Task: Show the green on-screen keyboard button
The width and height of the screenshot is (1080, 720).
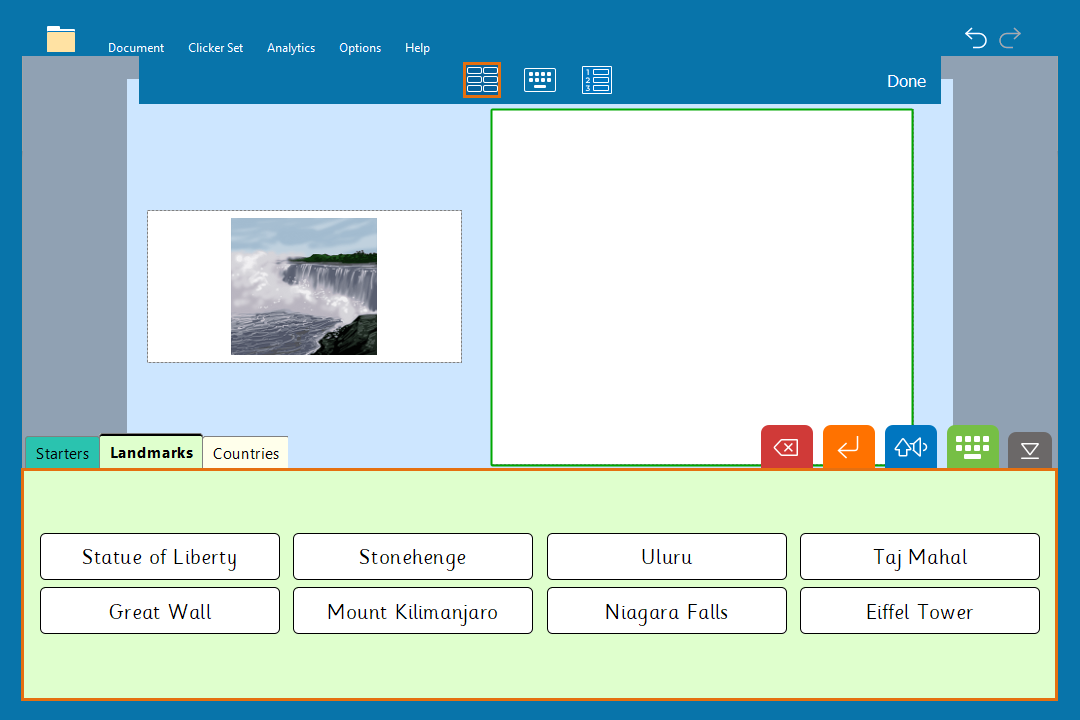Action: coord(972,446)
